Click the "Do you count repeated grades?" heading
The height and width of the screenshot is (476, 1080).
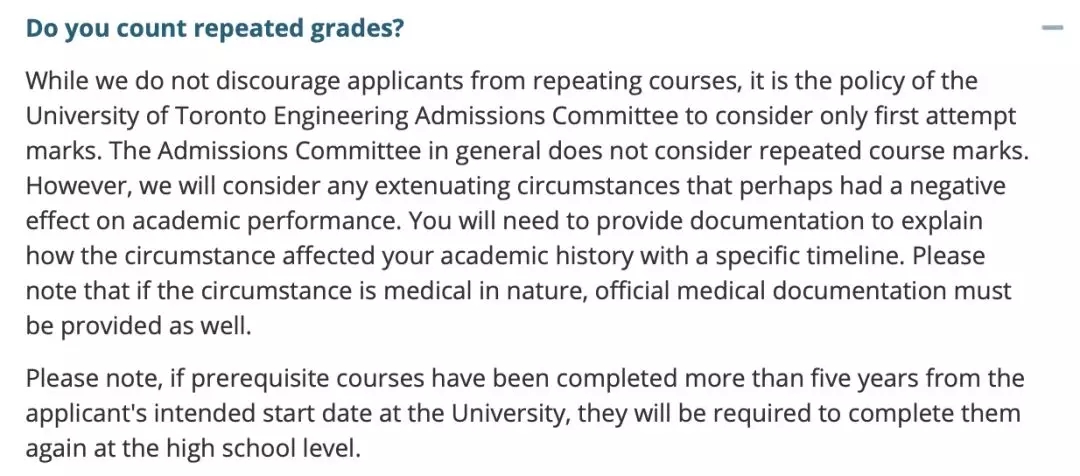[215, 28]
